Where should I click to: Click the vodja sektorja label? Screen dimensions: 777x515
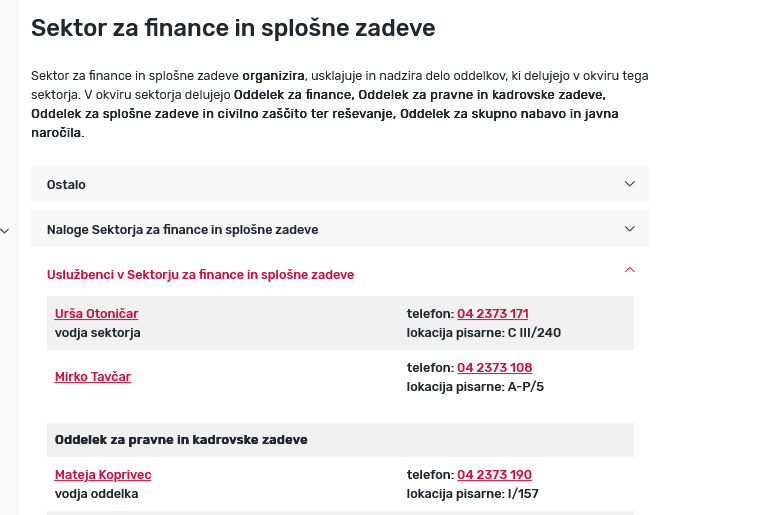97,332
